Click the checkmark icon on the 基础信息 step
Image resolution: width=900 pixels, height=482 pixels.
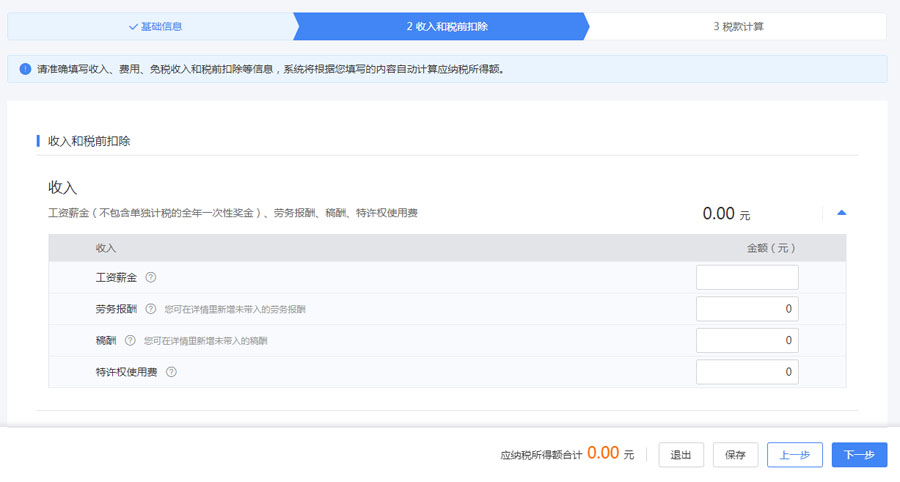click(x=133, y=27)
